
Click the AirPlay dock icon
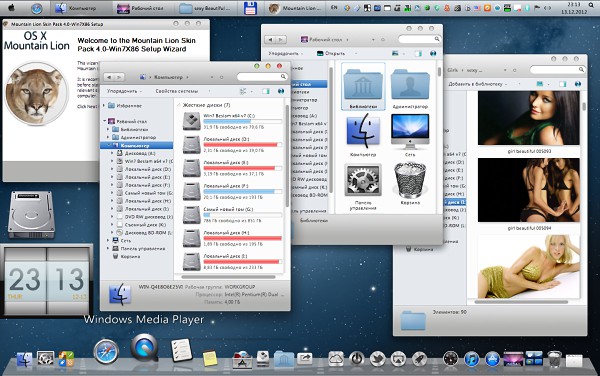[x=398, y=359]
